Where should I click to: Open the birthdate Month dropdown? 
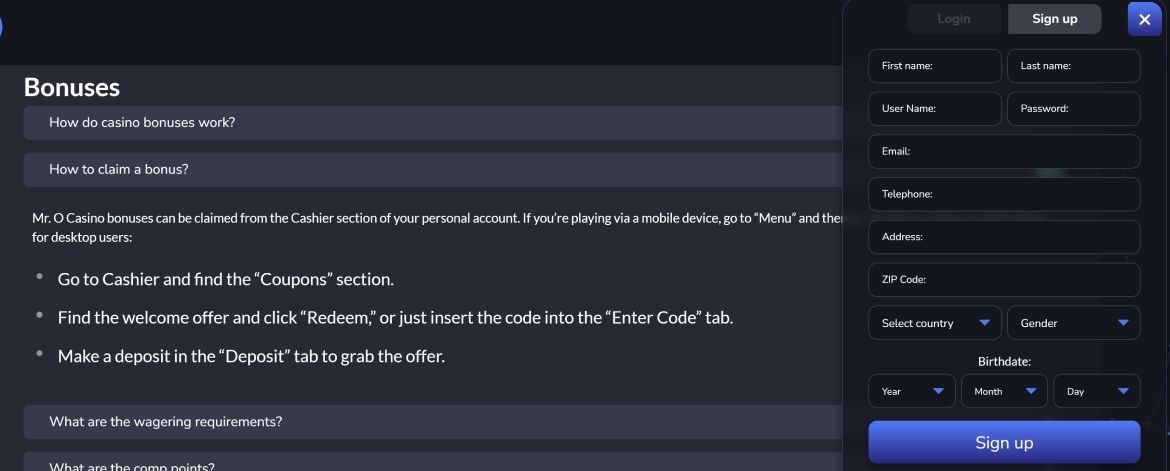point(1004,391)
